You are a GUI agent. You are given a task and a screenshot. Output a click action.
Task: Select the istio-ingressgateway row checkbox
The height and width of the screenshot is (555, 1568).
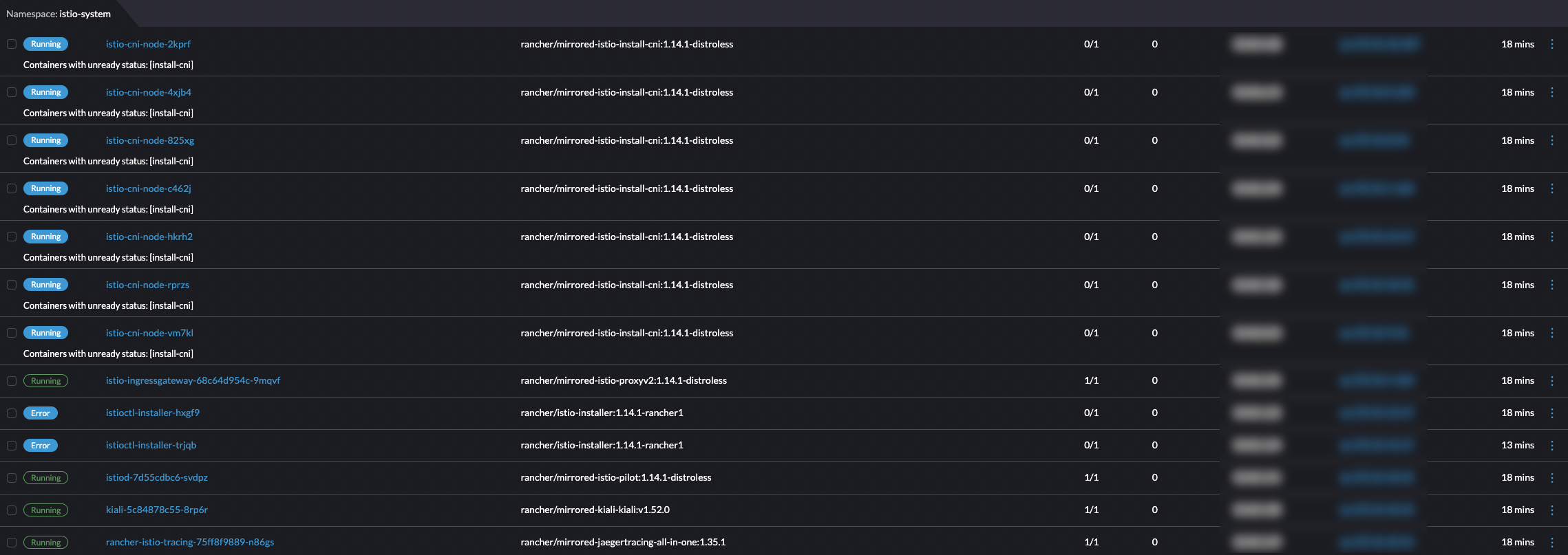coord(11,380)
